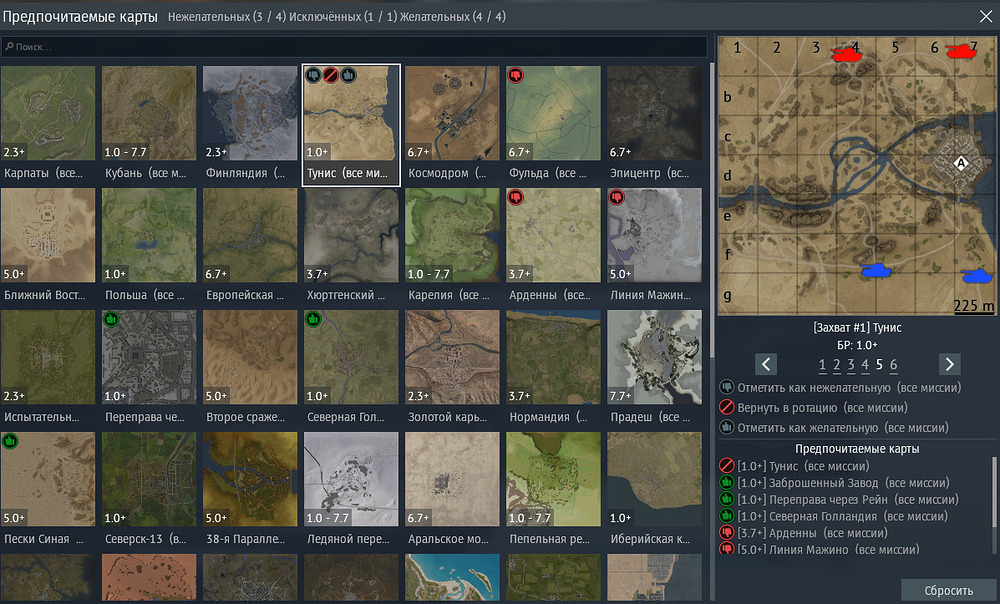Select the Хюртгенский map thumbnail

(351, 235)
